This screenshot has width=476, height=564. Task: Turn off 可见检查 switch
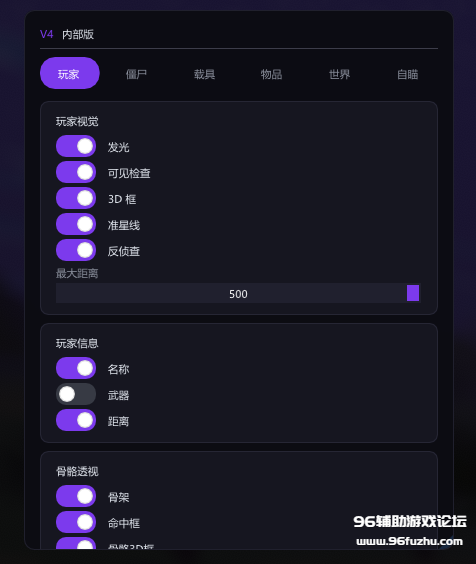(76, 172)
